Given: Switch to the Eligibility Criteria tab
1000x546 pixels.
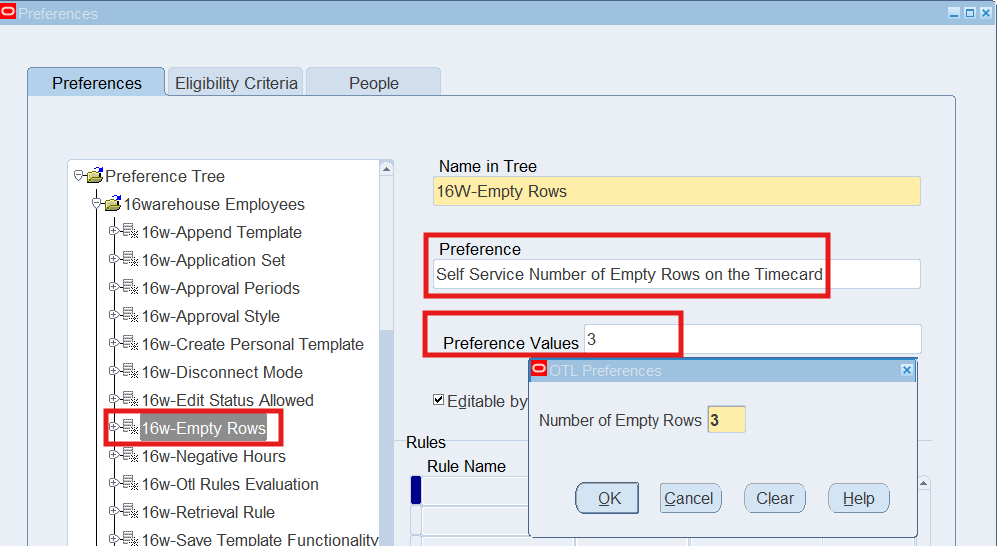Looking at the screenshot, I should tap(236, 83).
